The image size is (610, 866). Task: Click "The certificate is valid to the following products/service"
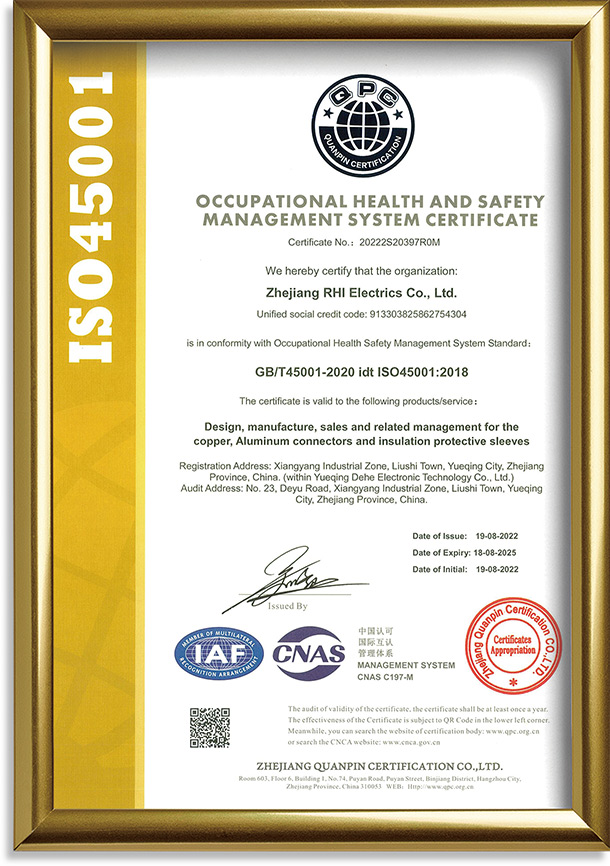point(358,401)
